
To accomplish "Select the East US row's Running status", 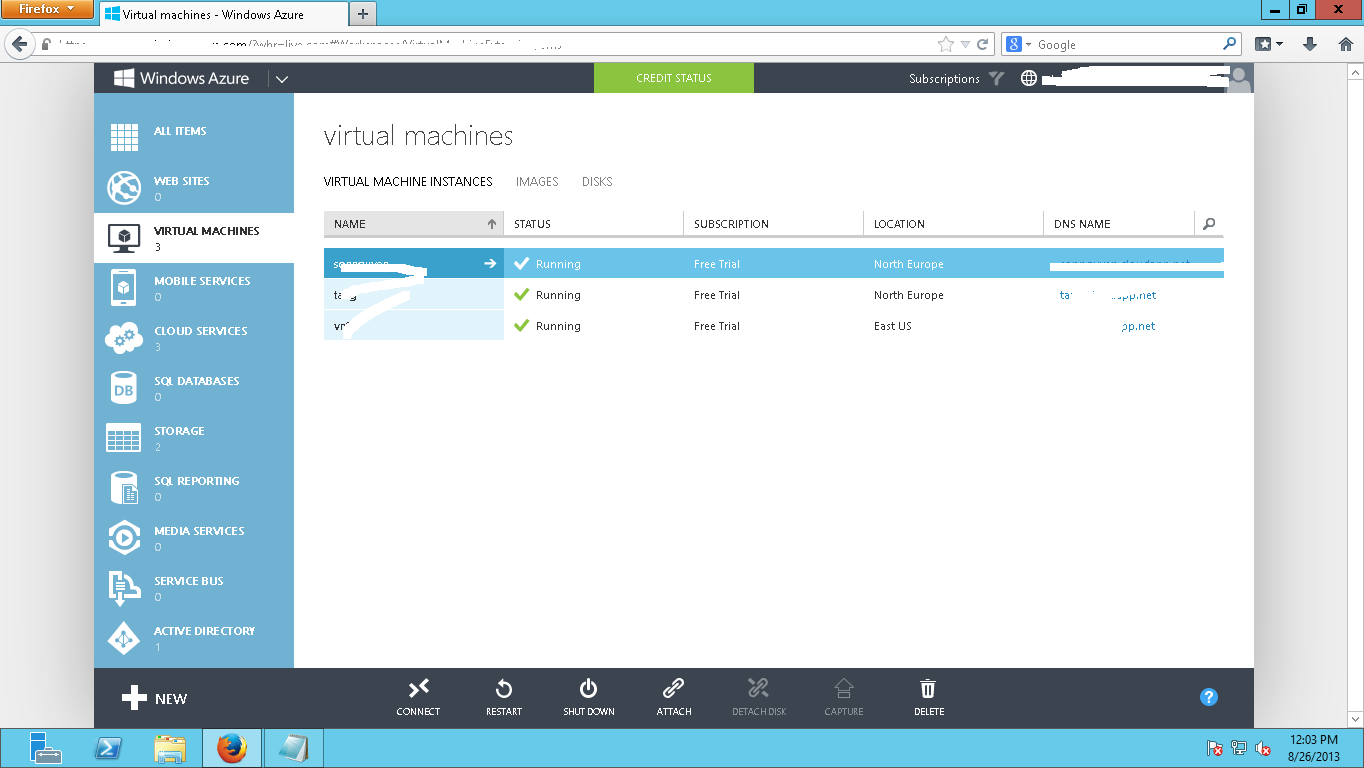I will click(547, 326).
